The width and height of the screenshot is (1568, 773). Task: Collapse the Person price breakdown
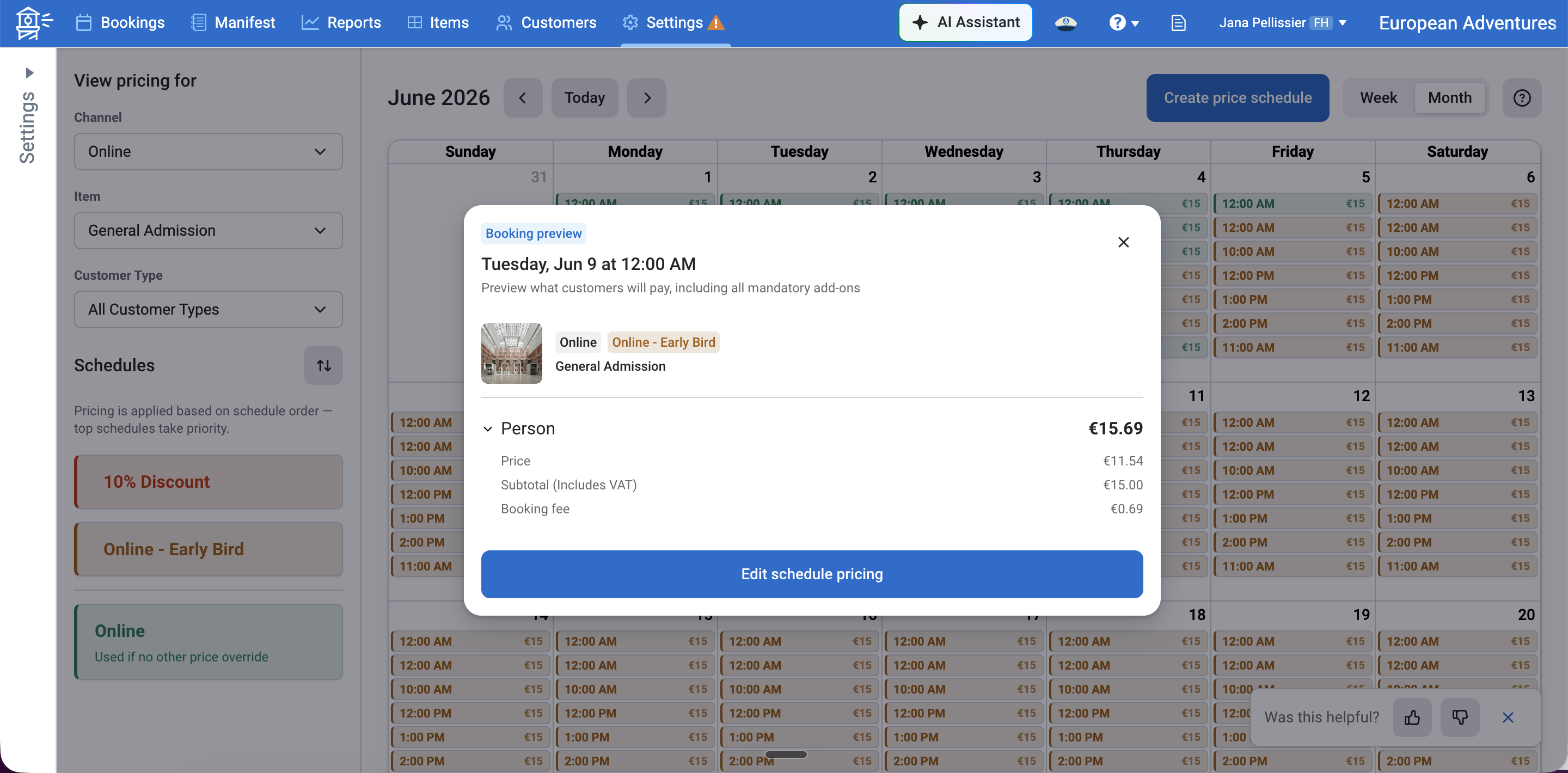pyautogui.click(x=488, y=429)
